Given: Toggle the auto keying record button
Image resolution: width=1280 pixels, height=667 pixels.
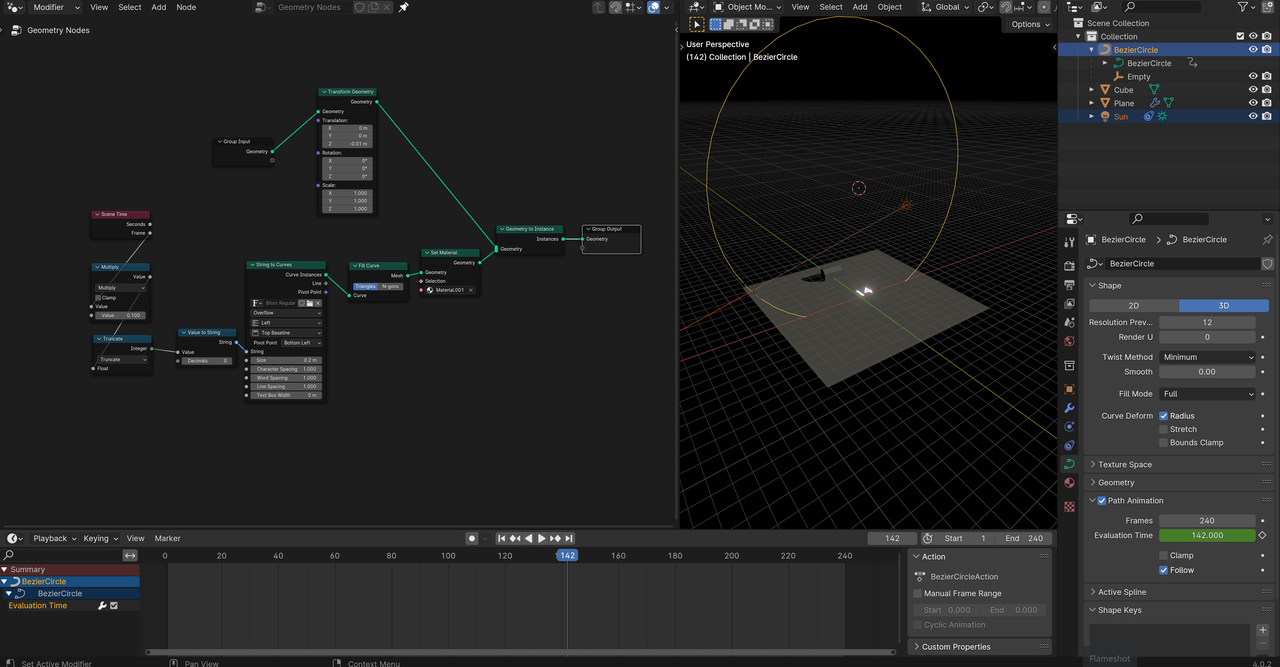Looking at the screenshot, I should [472, 538].
